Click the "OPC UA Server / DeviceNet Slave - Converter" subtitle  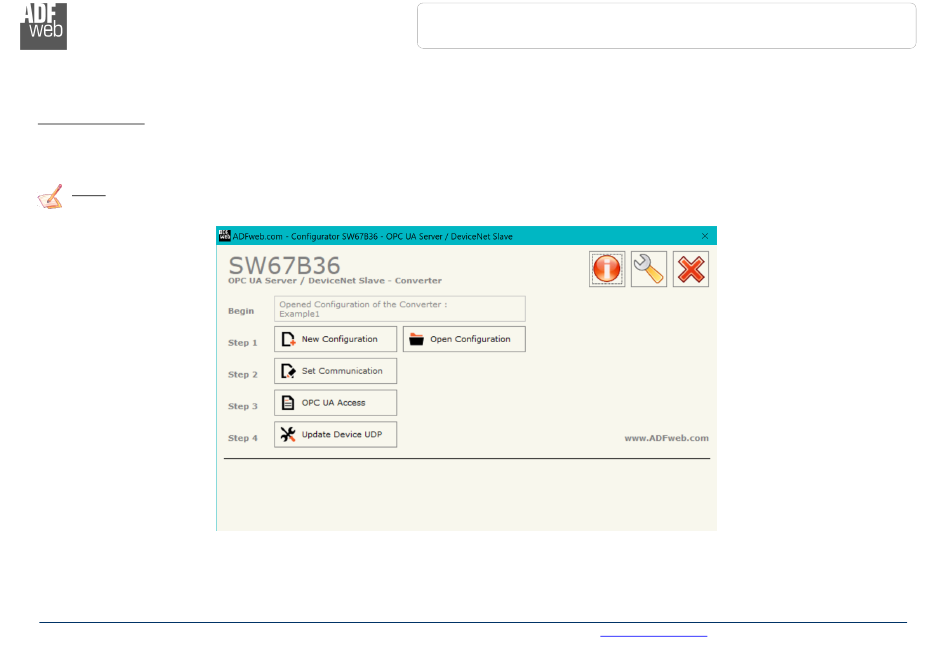click(x=334, y=281)
